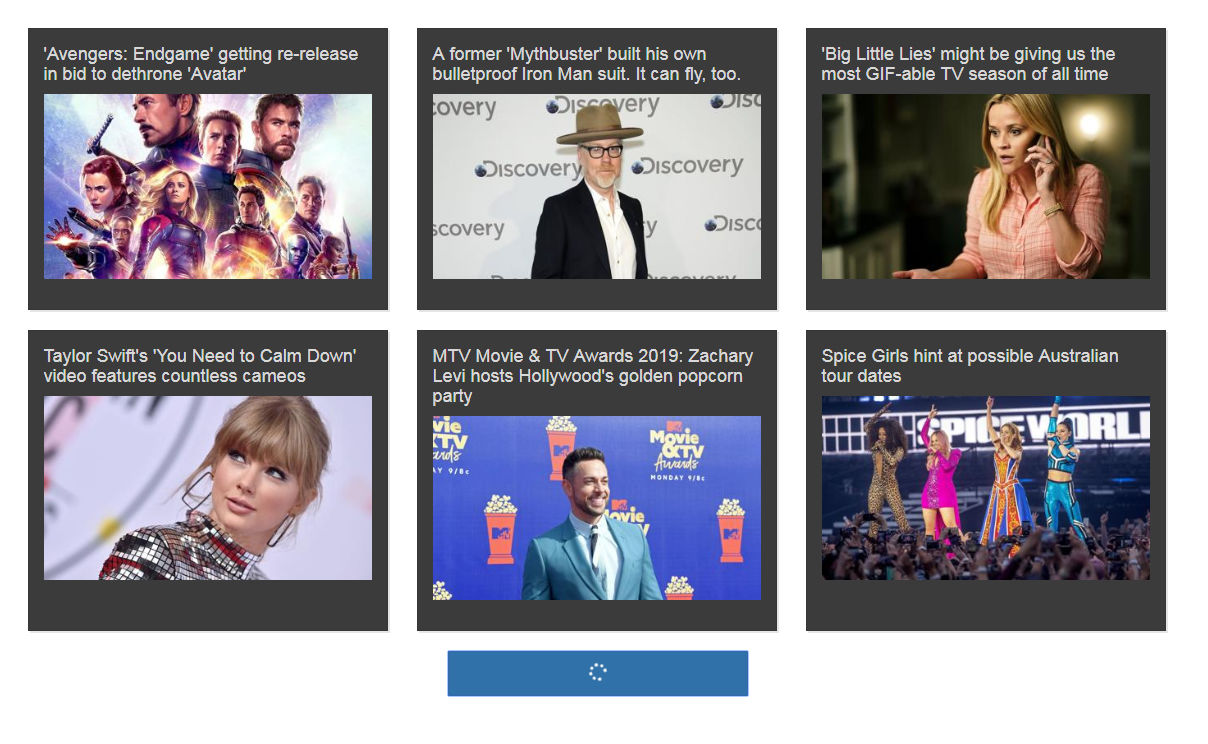Open the Spice Girls Australian tour headline

click(970, 366)
